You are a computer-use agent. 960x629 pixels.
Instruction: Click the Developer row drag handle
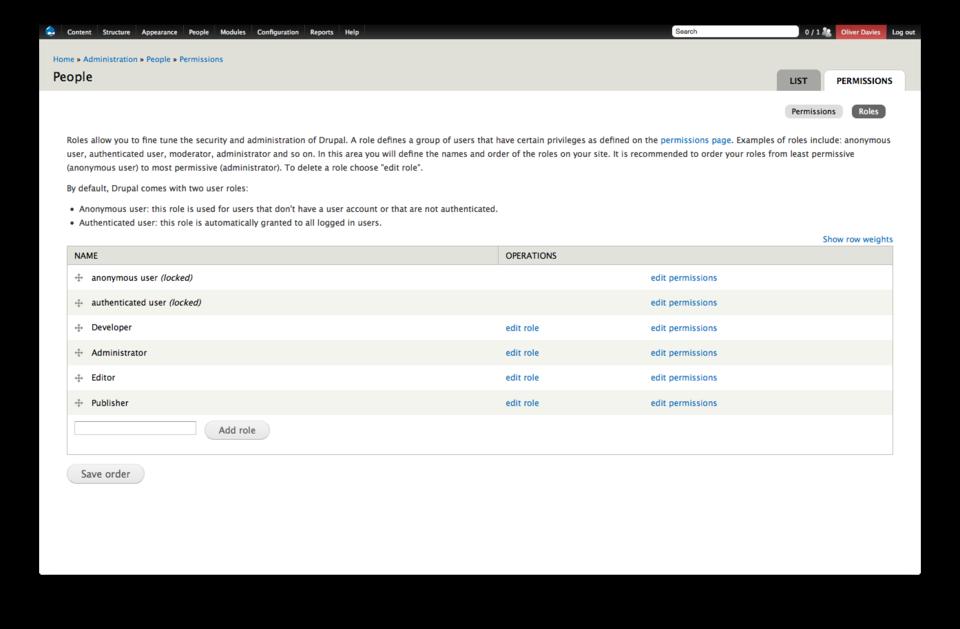coord(79,328)
